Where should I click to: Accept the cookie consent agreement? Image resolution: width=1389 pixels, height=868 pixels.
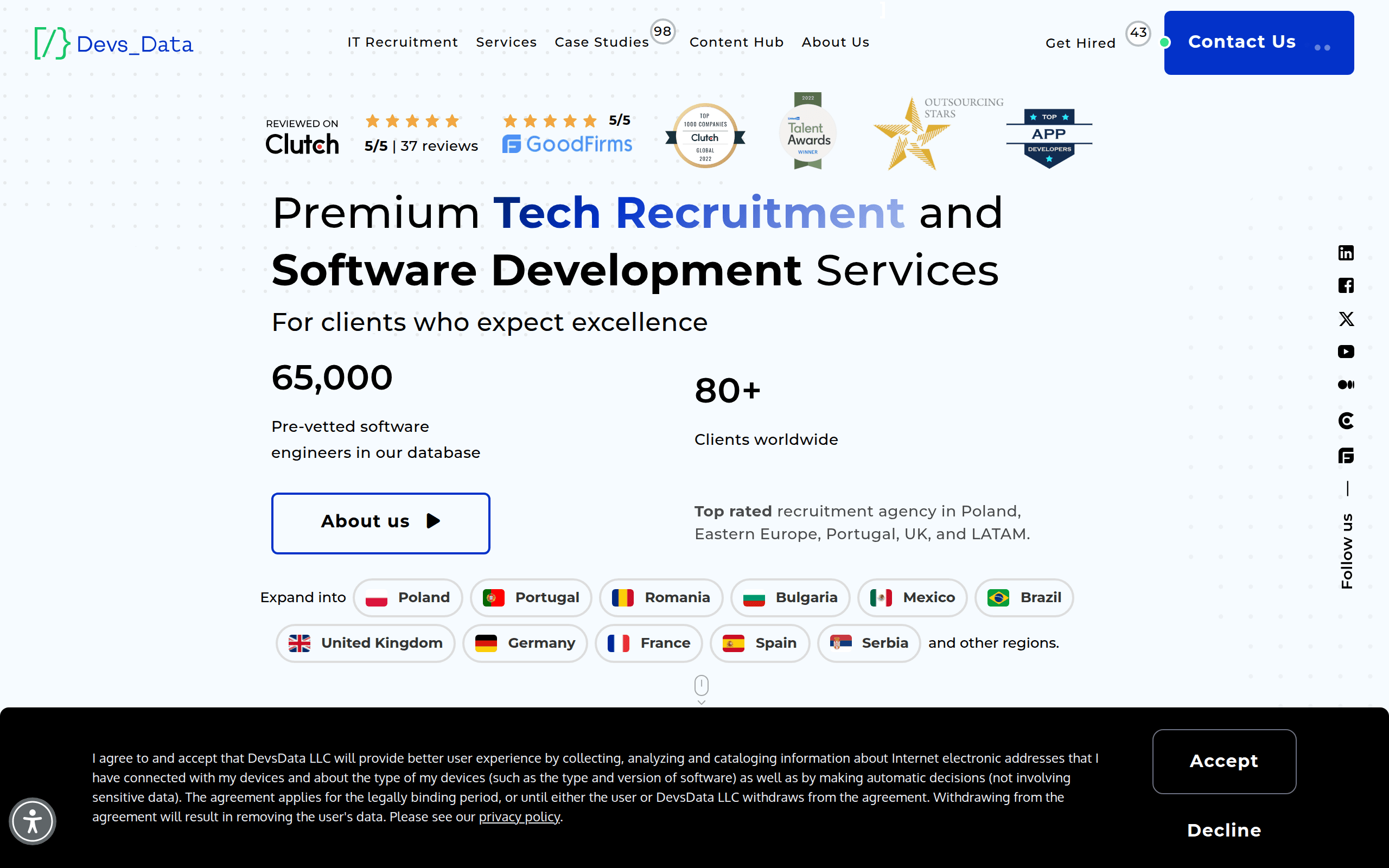(x=1224, y=761)
